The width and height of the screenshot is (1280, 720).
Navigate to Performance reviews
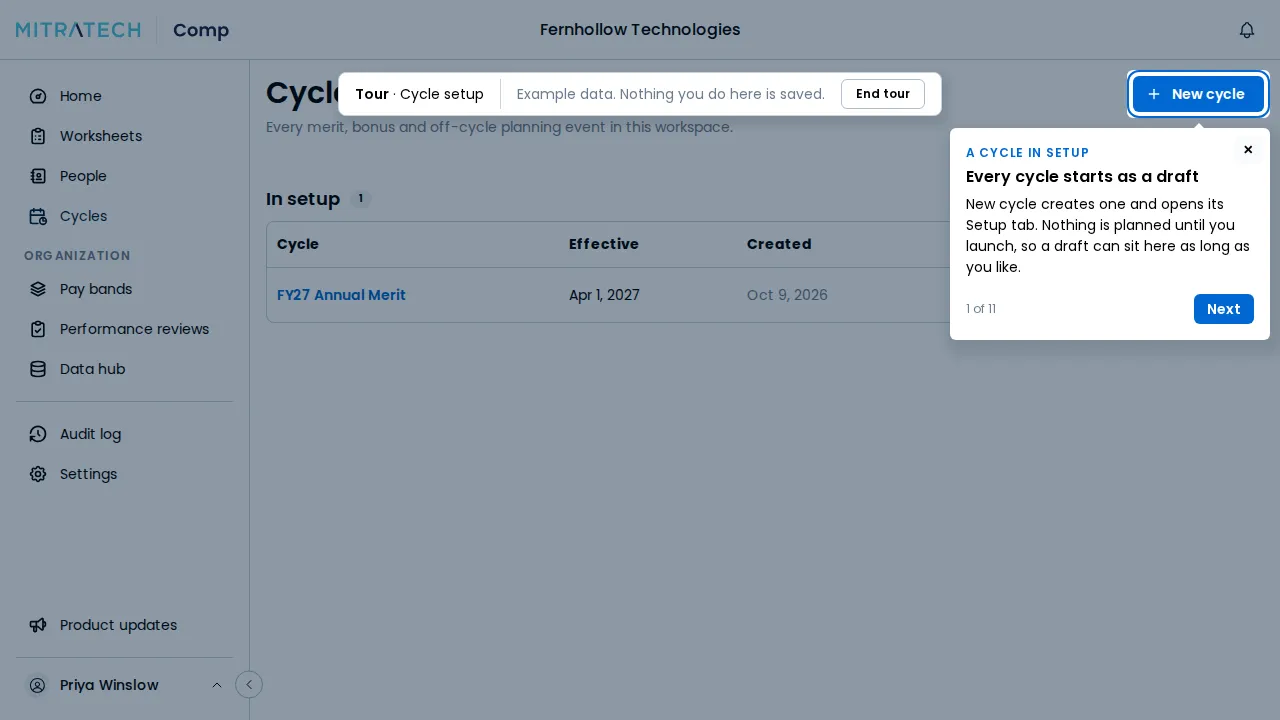point(124,329)
